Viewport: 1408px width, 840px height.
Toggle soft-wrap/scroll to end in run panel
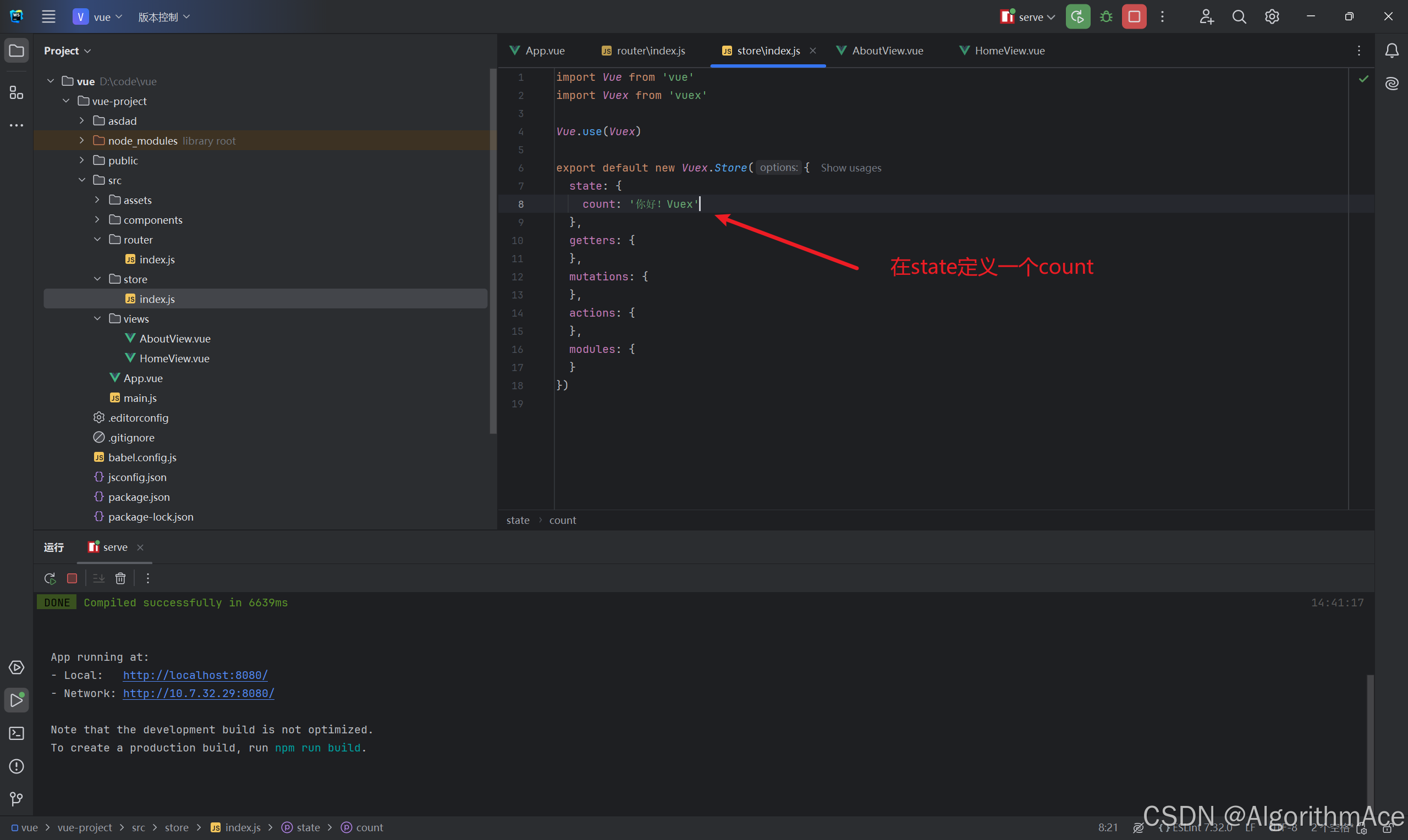pos(98,578)
